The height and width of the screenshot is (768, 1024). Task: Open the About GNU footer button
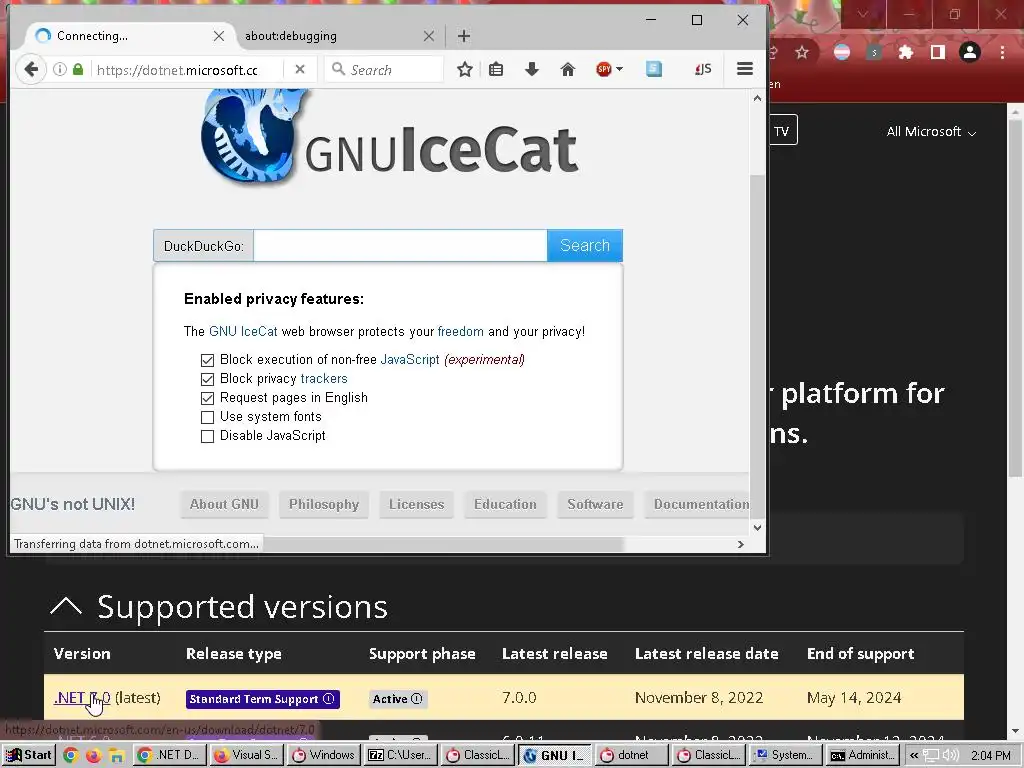pos(224,504)
